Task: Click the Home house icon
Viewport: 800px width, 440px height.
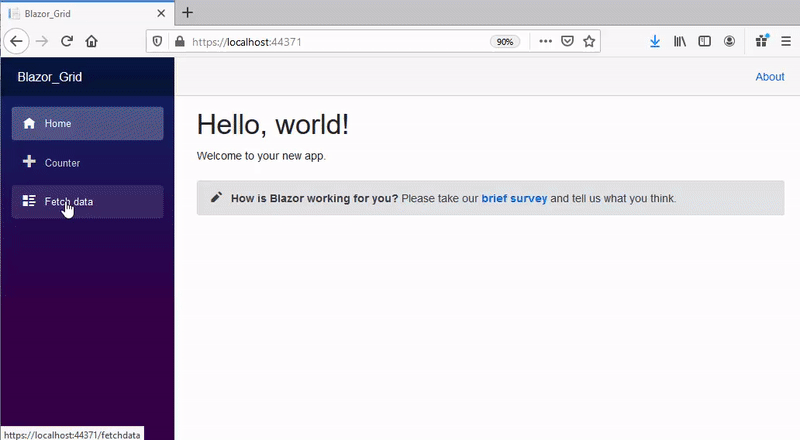Action: pyautogui.click(x=29, y=123)
